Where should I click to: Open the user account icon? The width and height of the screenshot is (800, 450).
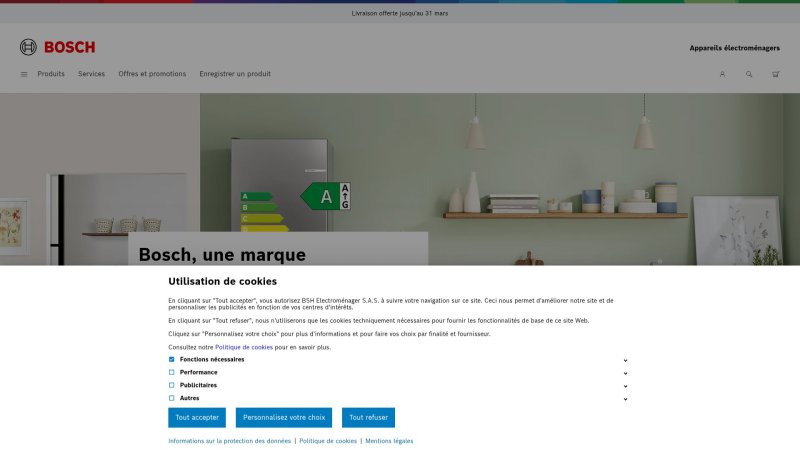[x=722, y=74]
